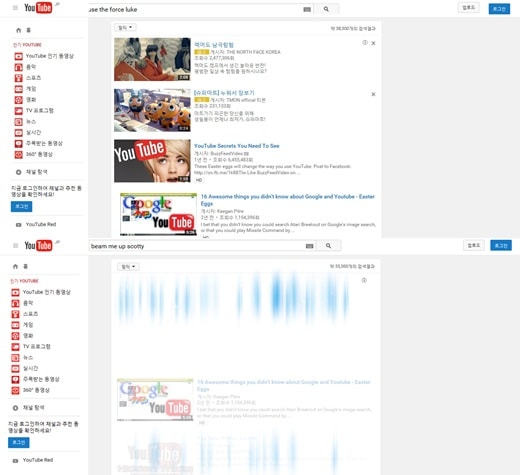Click the search magnifier beside 'beam me up scotty'
Screen dimensions: 520x475
[328, 246]
